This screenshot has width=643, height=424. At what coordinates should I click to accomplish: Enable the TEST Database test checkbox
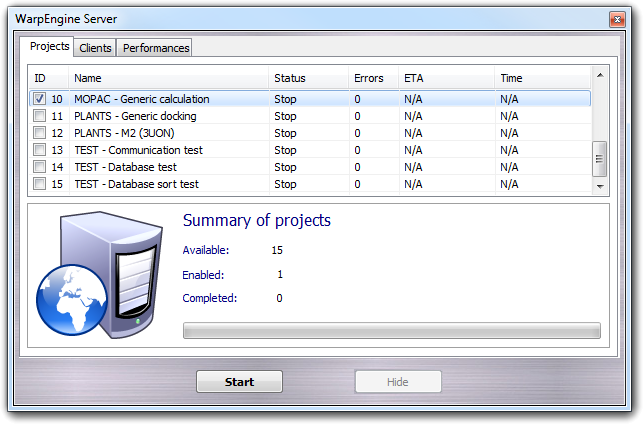(x=39, y=167)
